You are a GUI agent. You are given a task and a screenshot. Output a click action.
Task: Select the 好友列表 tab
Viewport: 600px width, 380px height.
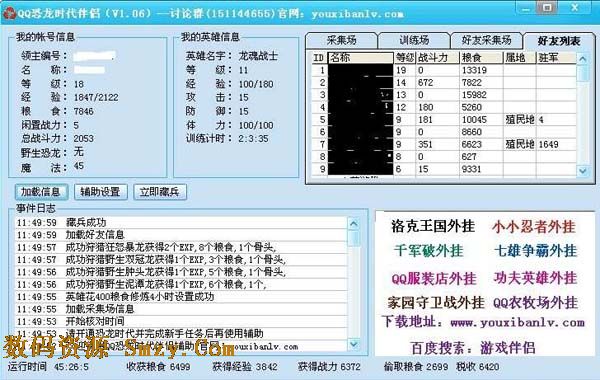tap(559, 41)
